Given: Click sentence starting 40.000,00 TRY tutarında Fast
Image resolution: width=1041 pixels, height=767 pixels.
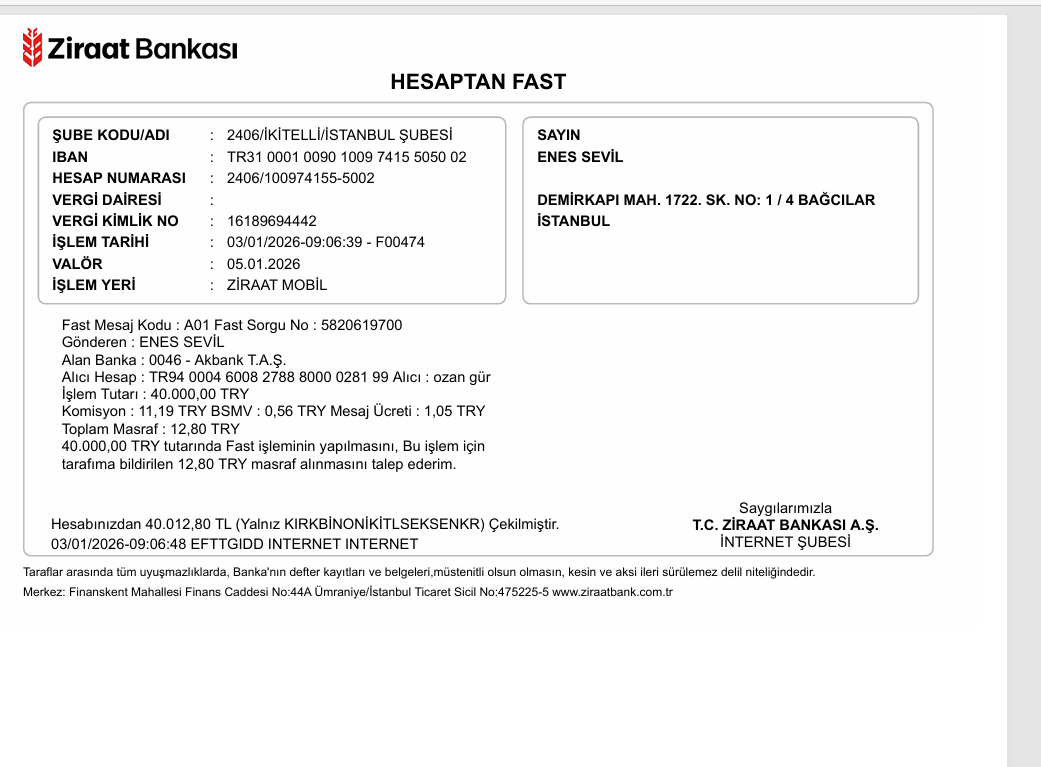Looking at the screenshot, I should click(273, 446).
